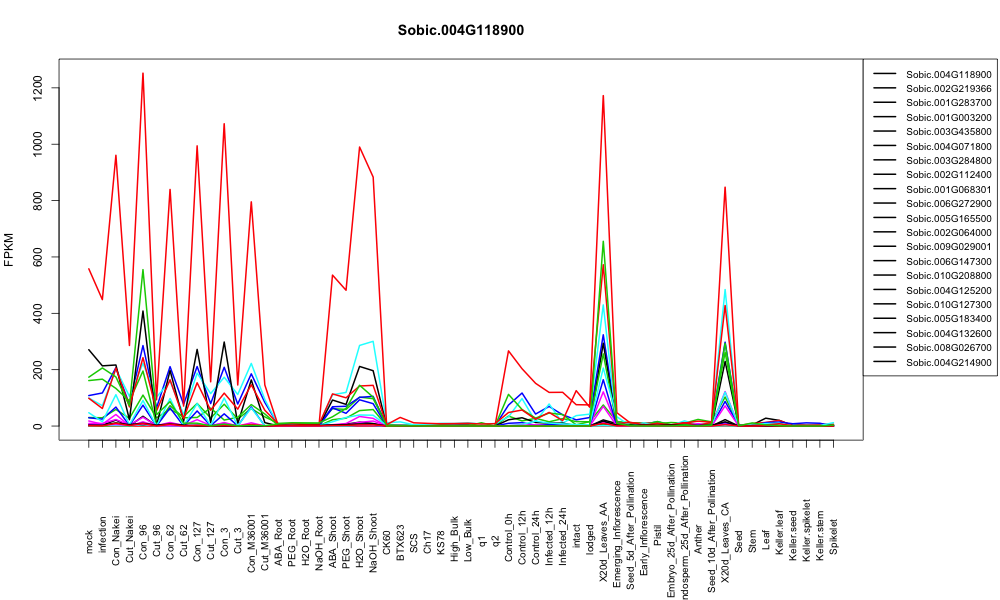Click the x-axis label Keller.leaf
Image resolution: width=1000 pixels, height=600 pixels.
coord(779,532)
